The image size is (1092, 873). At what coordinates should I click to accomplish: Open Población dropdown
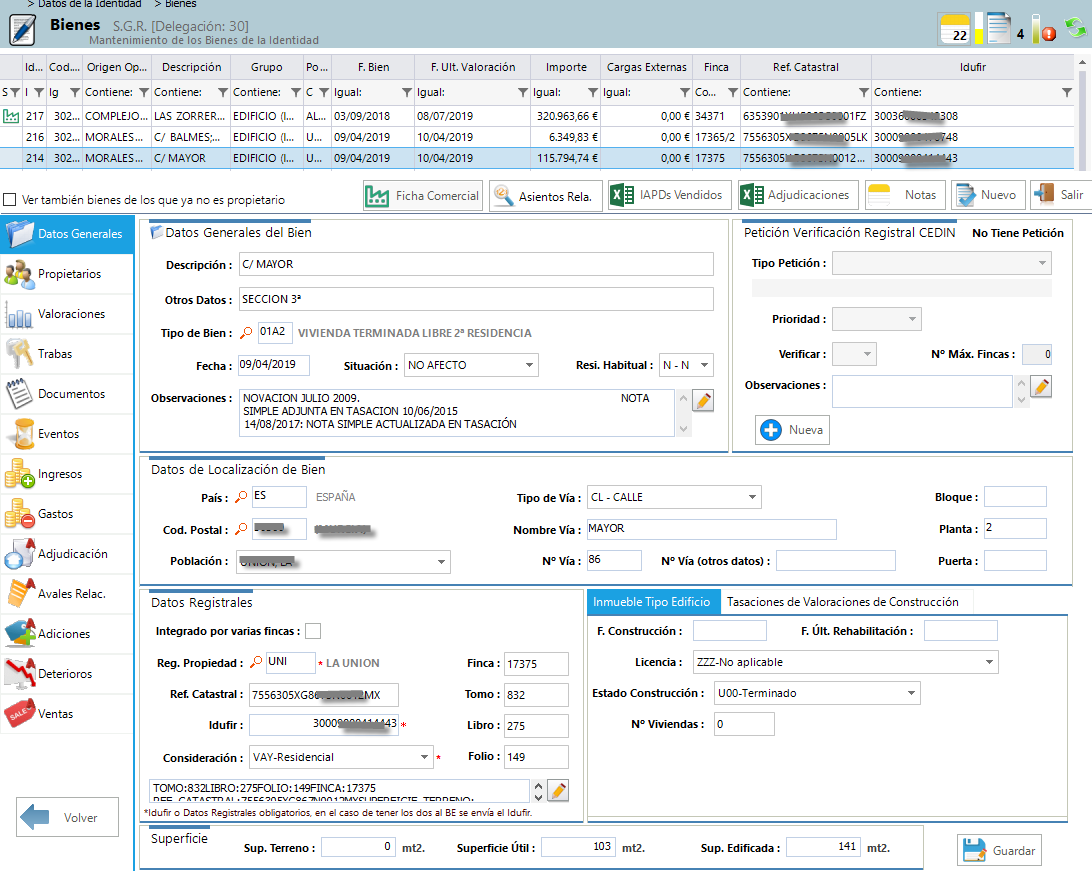coord(343,562)
